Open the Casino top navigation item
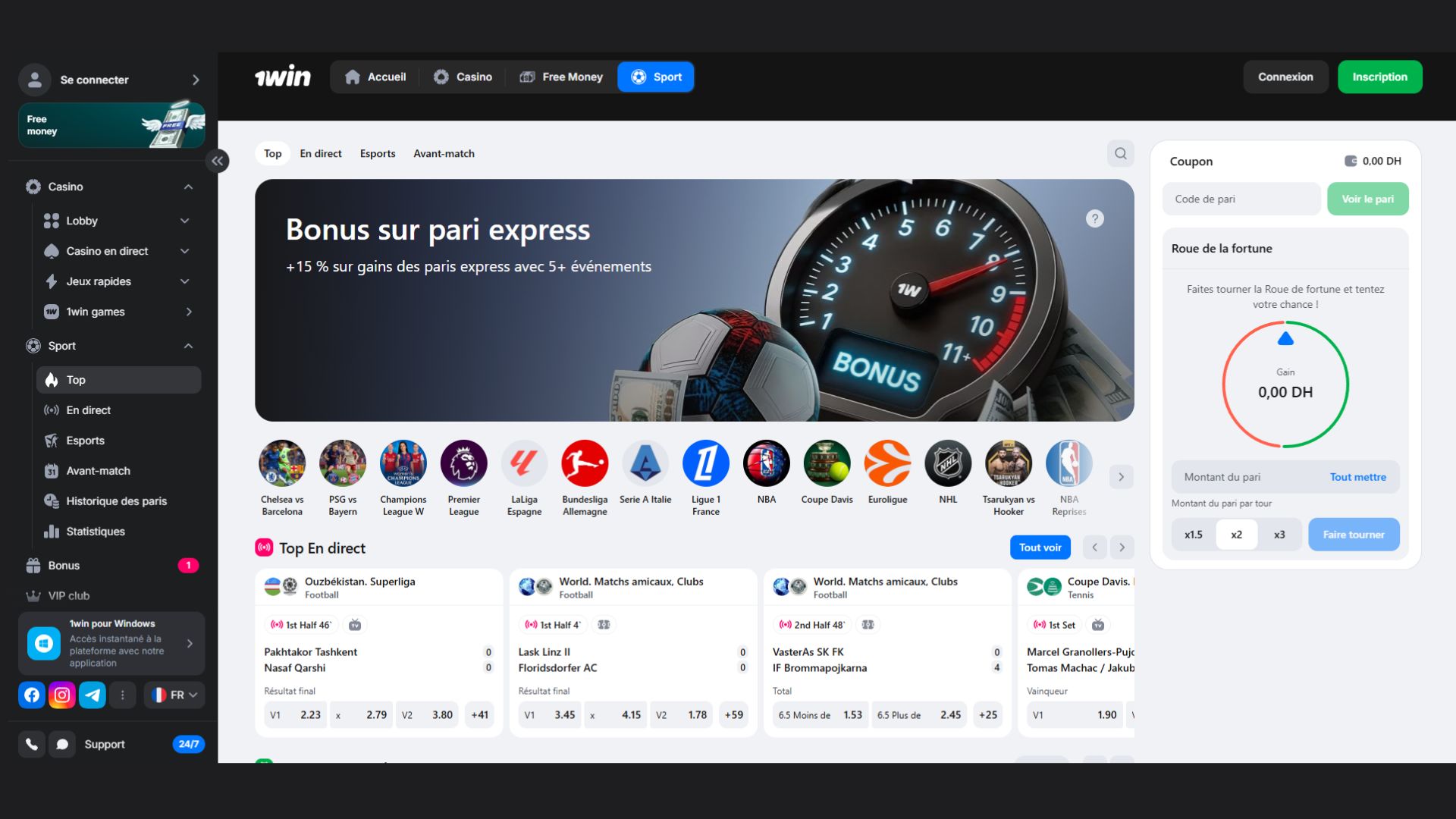 pyautogui.click(x=463, y=77)
